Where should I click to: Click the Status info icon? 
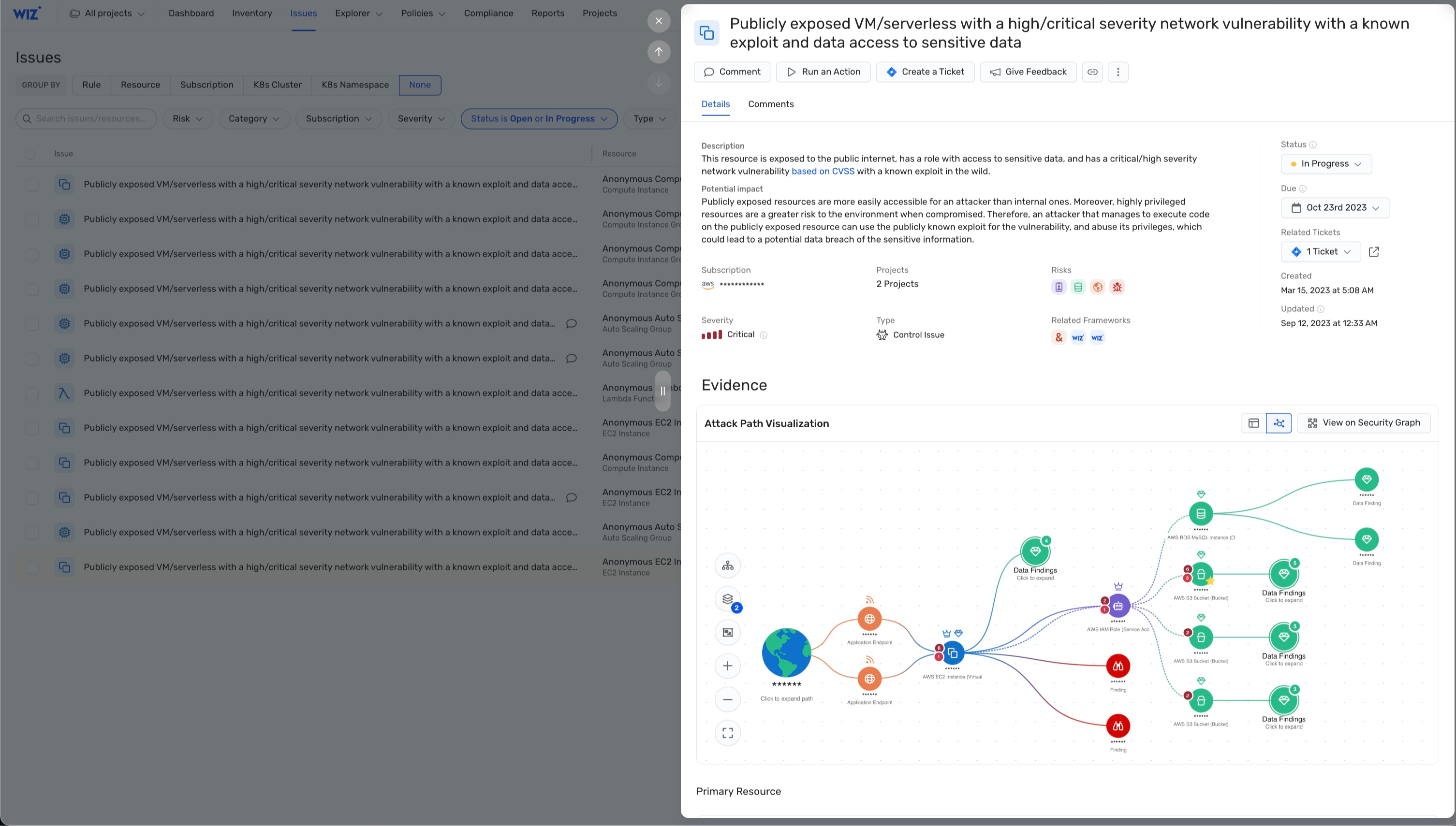[1313, 145]
